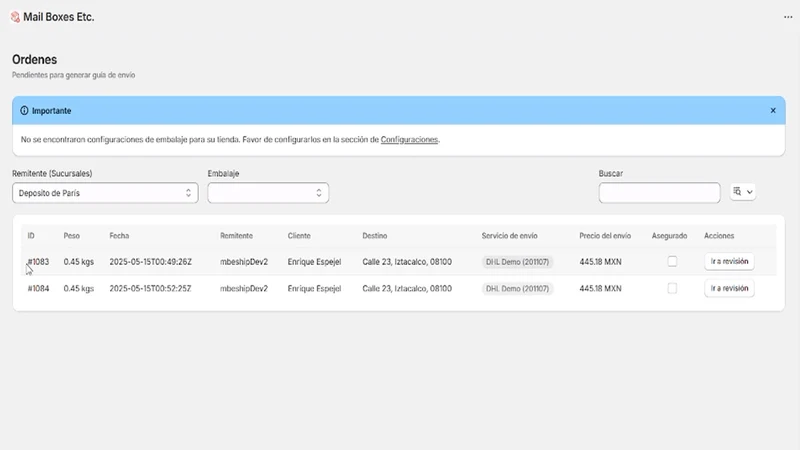Click the Ordenes page heading
Screen dimensions: 800x450
tap(35, 60)
